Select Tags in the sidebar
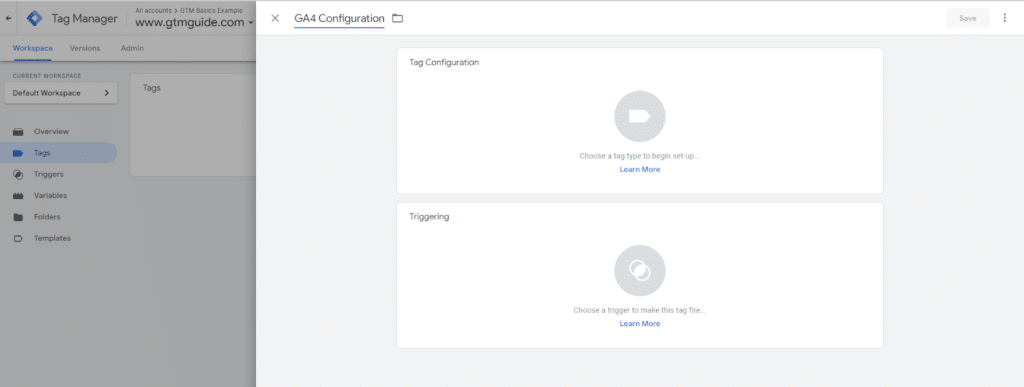 [59, 153]
